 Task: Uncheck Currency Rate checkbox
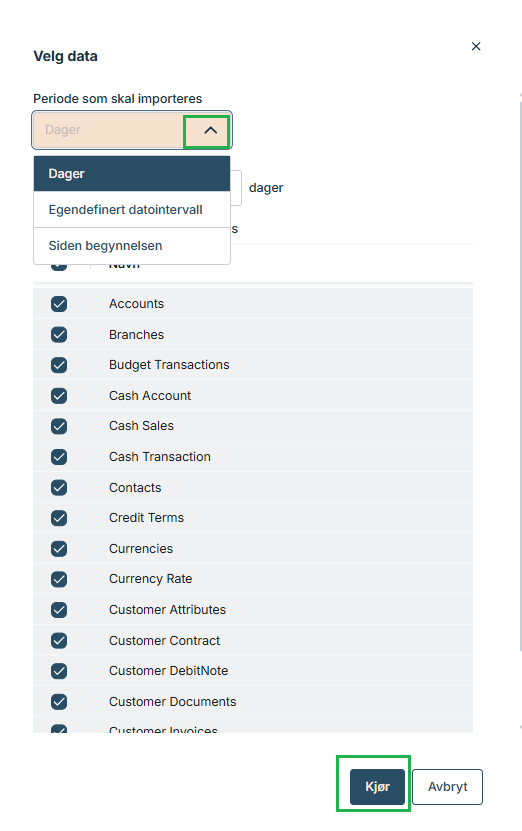[59, 579]
